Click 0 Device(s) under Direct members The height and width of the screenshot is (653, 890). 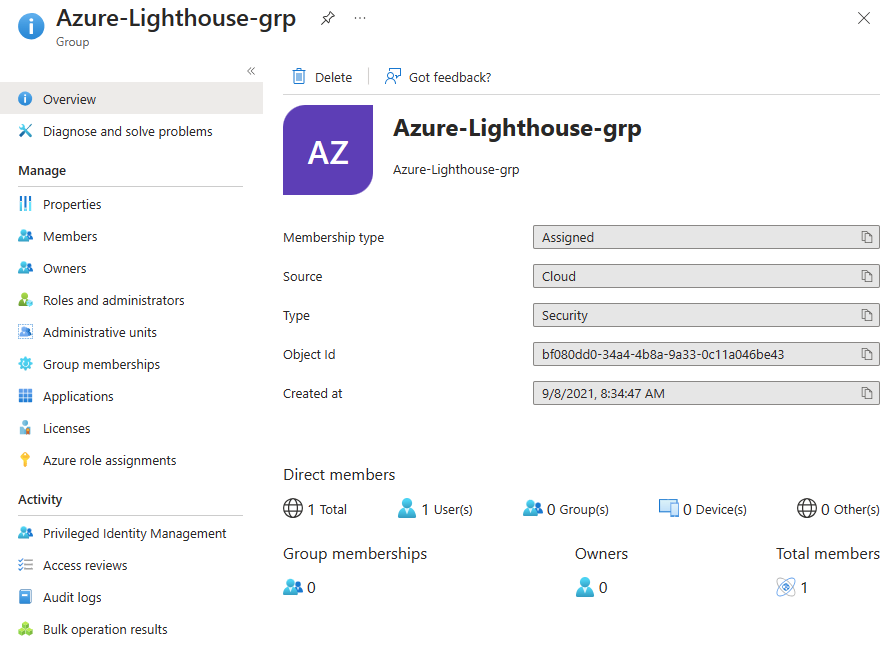coord(703,509)
